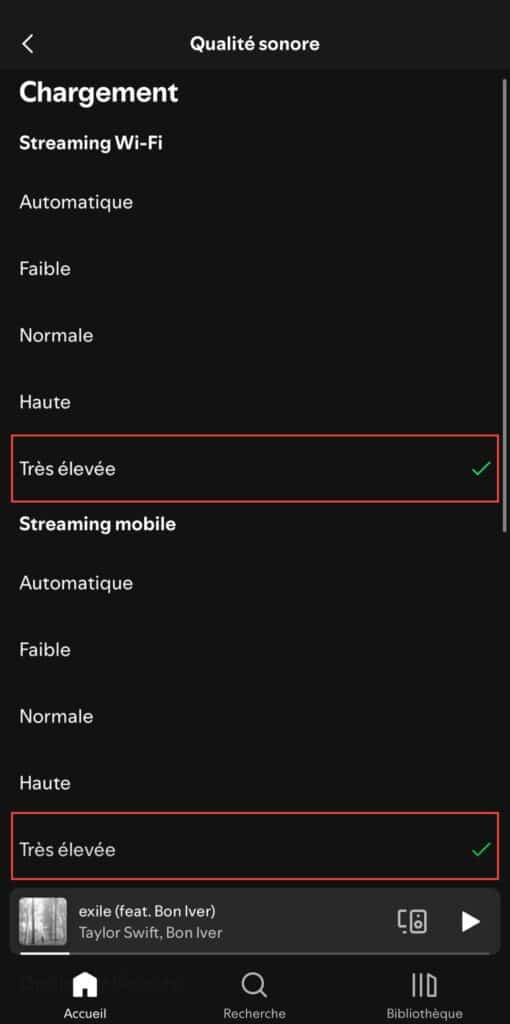Select Automatique under Streaming mobile
This screenshot has height=1024, width=510.
point(255,583)
